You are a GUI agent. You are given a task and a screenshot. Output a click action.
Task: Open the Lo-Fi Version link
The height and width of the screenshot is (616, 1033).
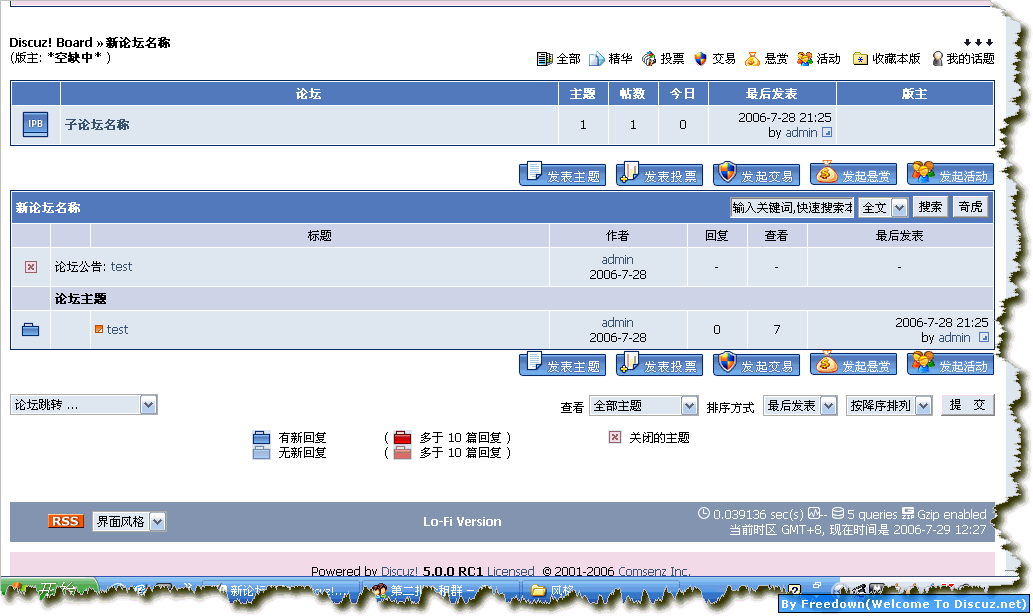462,521
